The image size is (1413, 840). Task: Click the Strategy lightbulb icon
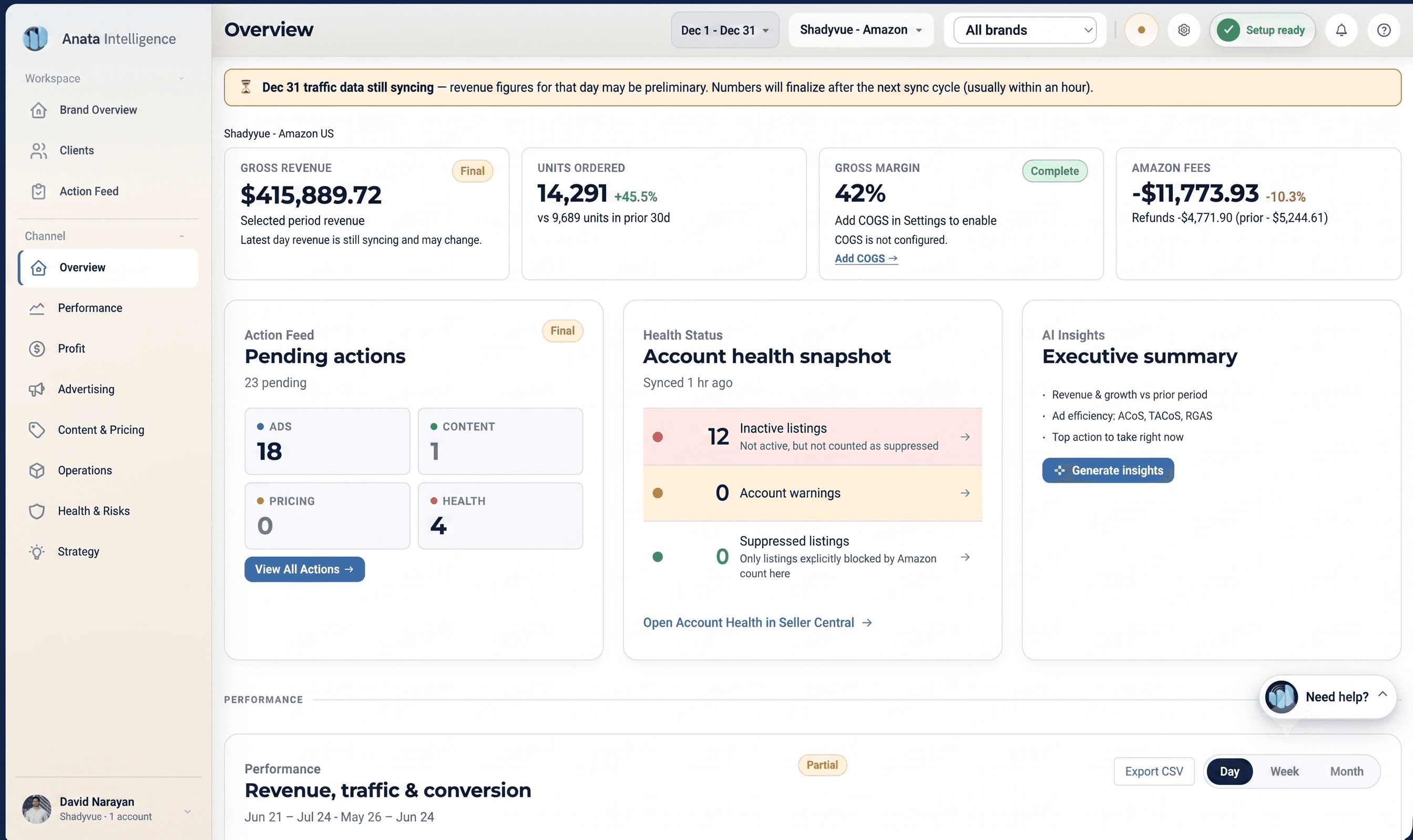point(37,552)
